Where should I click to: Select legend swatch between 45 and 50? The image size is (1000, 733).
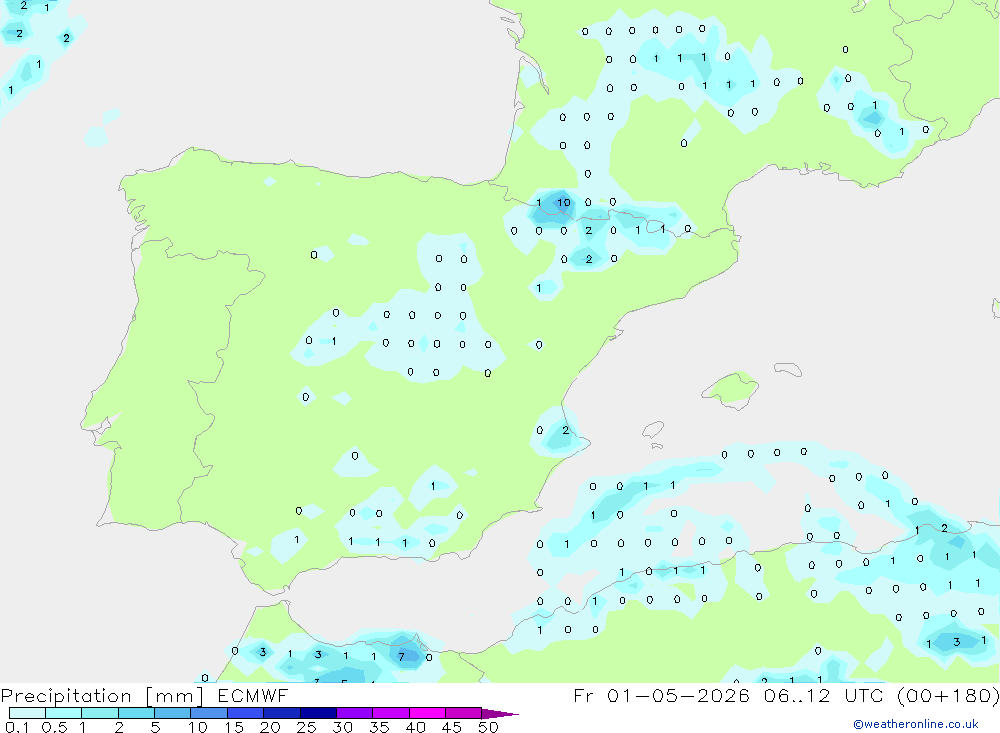[x=463, y=713]
